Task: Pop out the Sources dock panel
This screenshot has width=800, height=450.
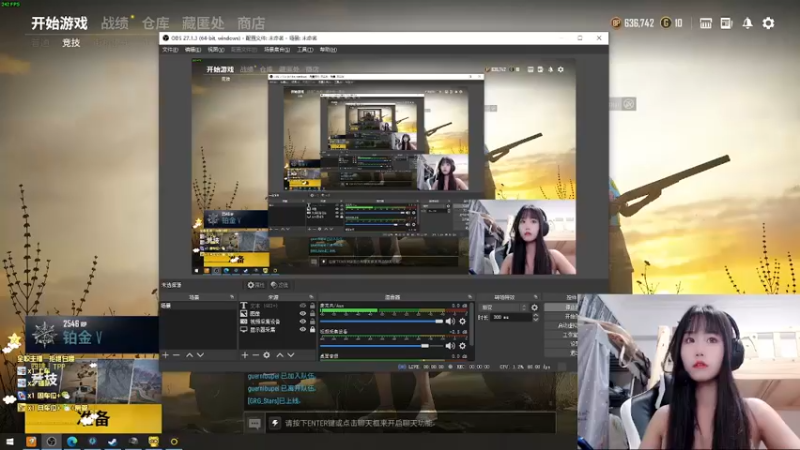Action: (x=311, y=297)
